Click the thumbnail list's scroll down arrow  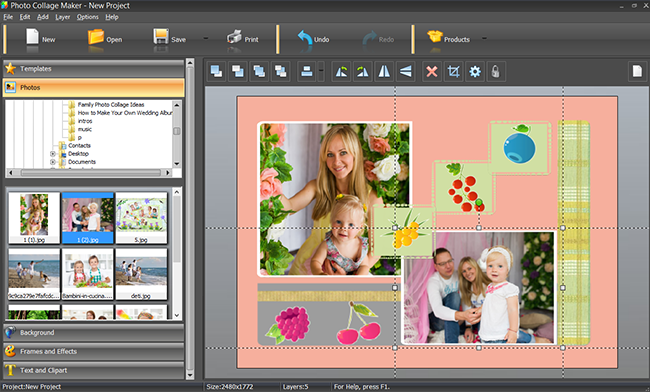tap(177, 315)
